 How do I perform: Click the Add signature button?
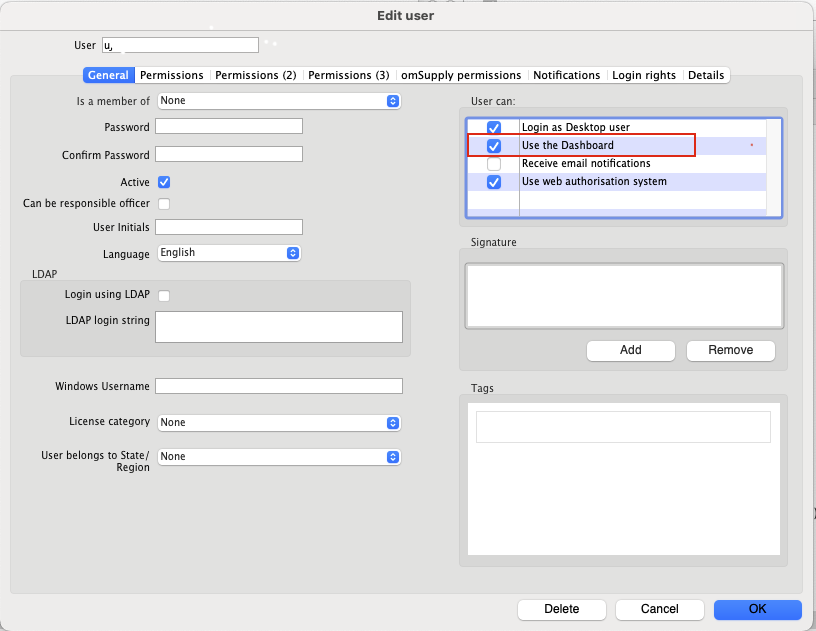coord(631,350)
